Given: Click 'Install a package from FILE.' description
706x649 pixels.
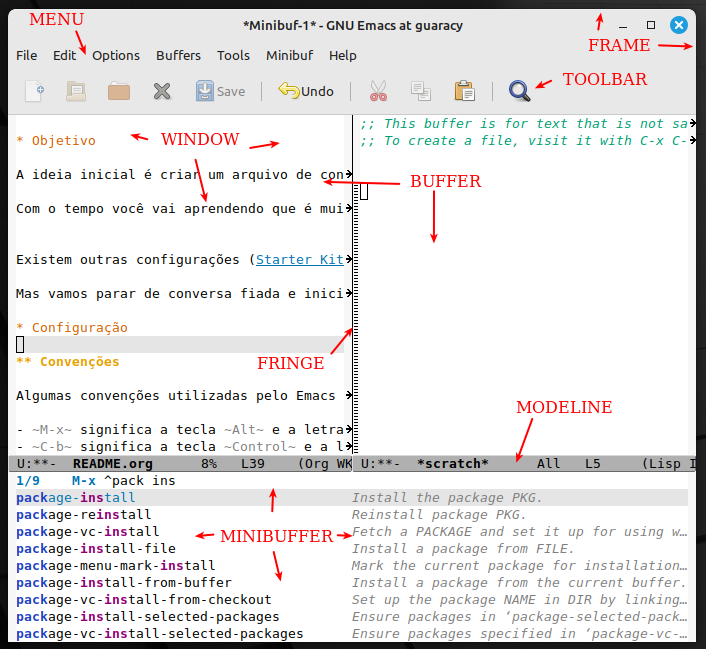Looking at the screenshot, I should coord(463,549).
